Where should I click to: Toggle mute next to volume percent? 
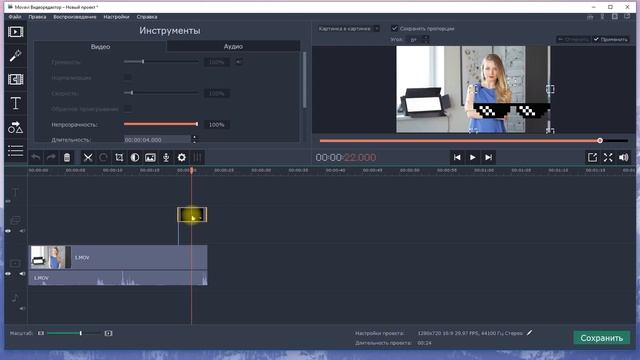pos(238,62)
